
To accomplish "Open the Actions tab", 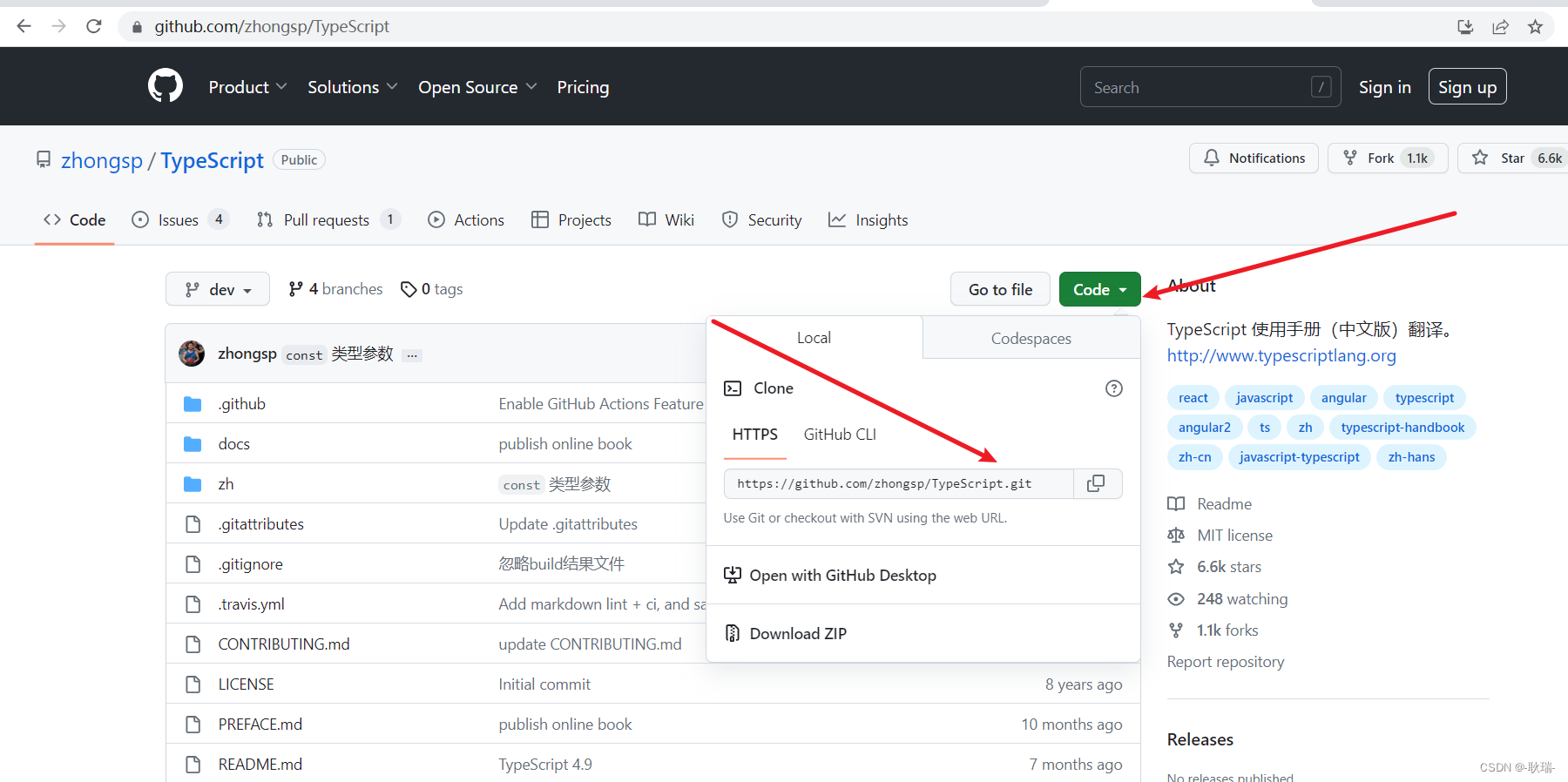I will (466, 220).
